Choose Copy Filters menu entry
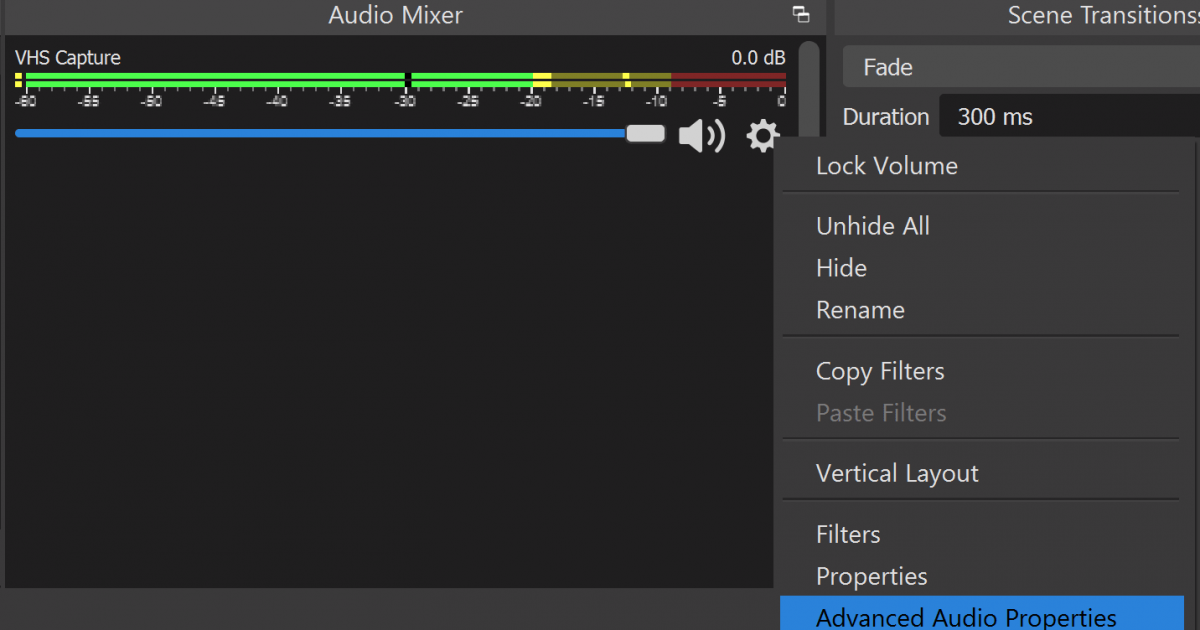This screenshot has height=630, width=1200. (880, 371)
